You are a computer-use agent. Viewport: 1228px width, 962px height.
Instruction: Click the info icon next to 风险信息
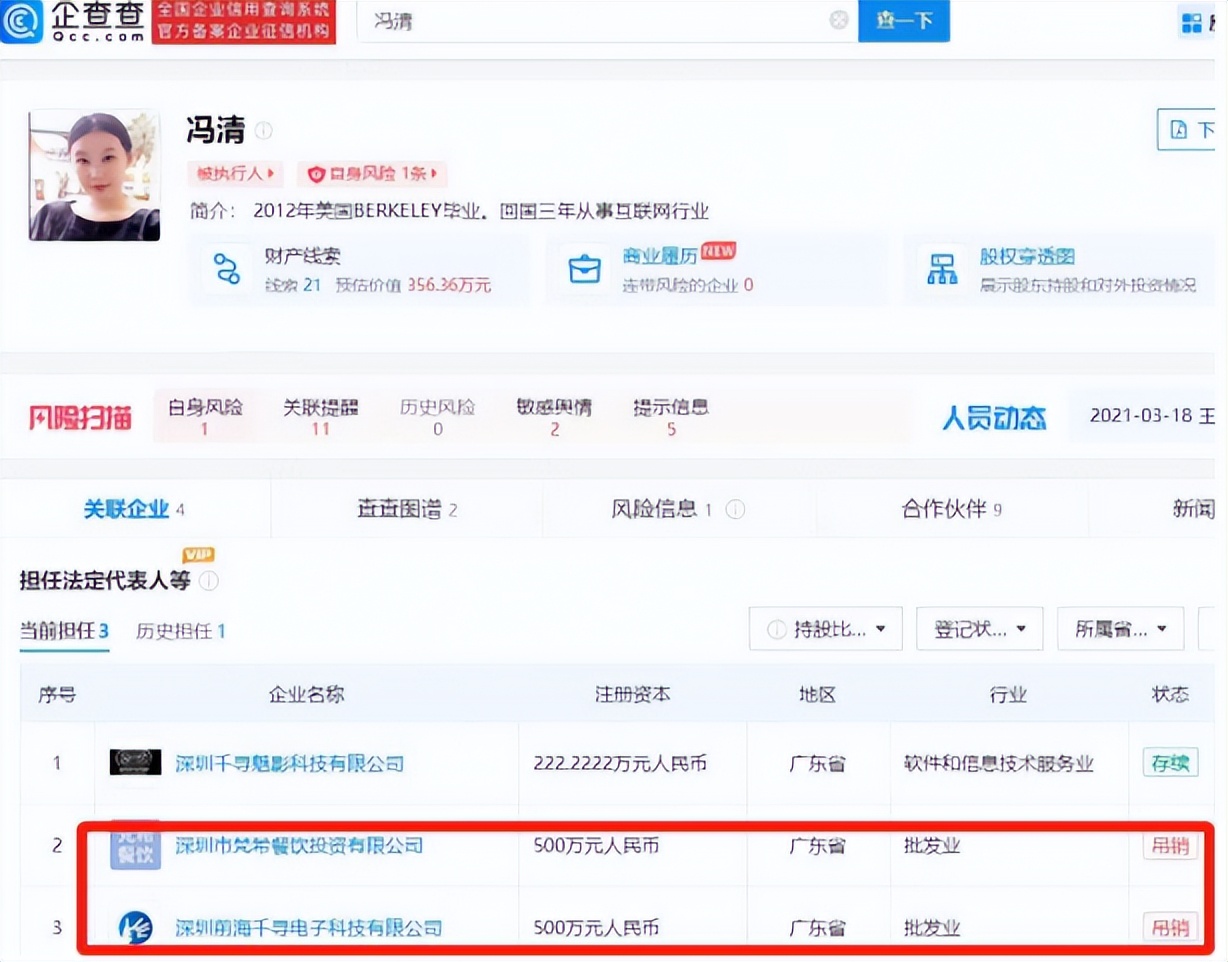pos(735,509)
